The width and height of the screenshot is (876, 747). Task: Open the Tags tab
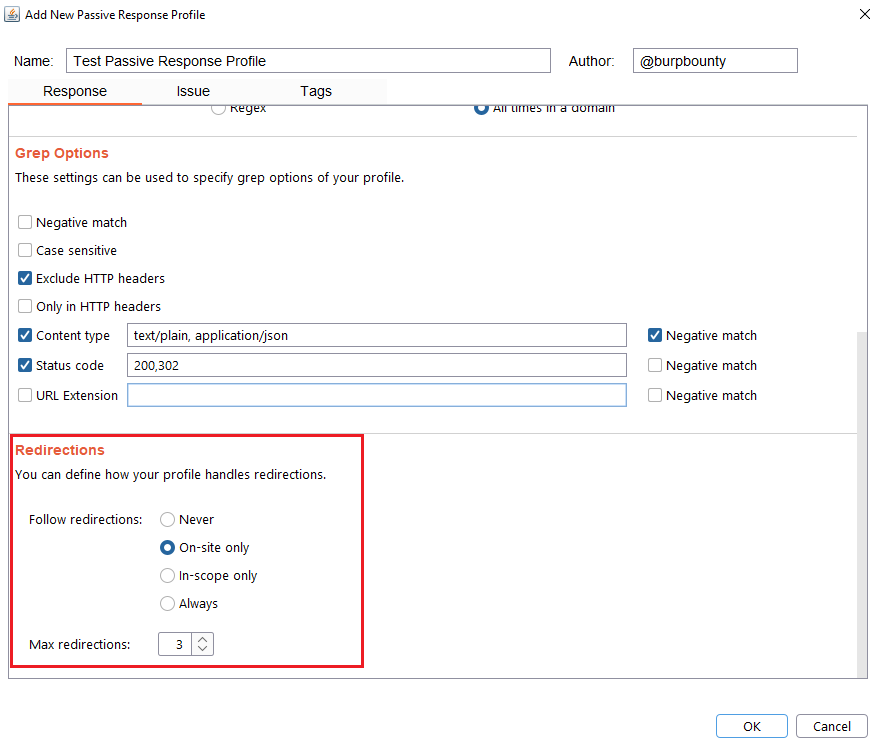pyautogui.click(x=316, y=91)
